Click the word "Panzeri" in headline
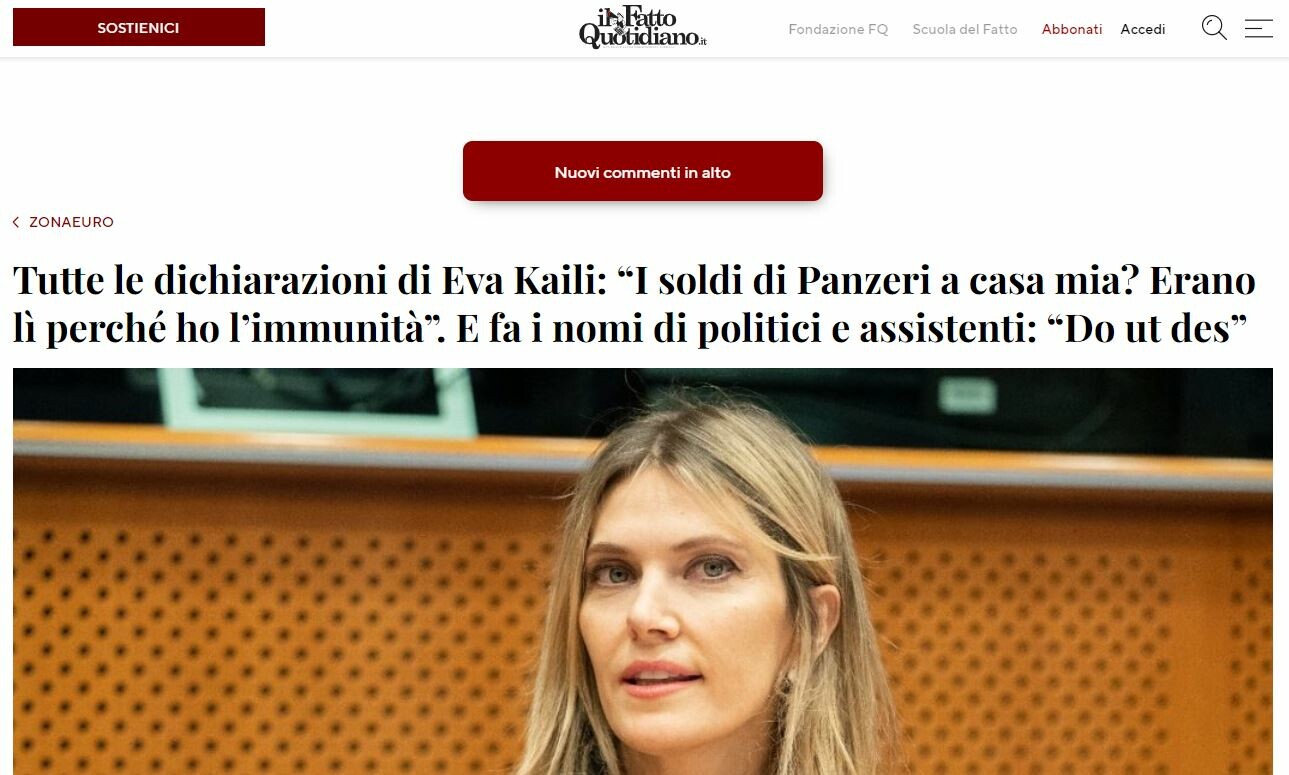The width and height of the screenshot is (1289, 775). coord(861,281)
